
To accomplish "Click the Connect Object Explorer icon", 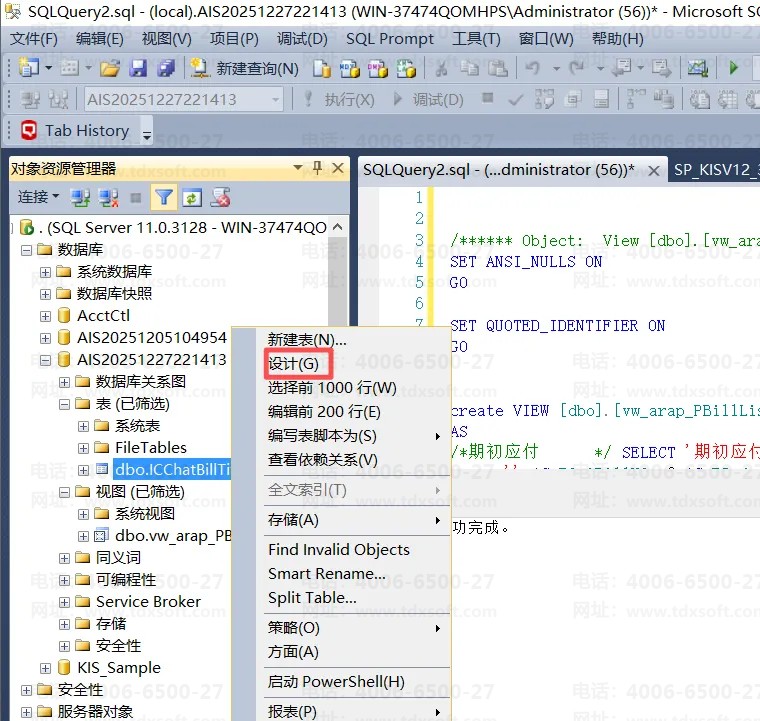I will 82,197.
